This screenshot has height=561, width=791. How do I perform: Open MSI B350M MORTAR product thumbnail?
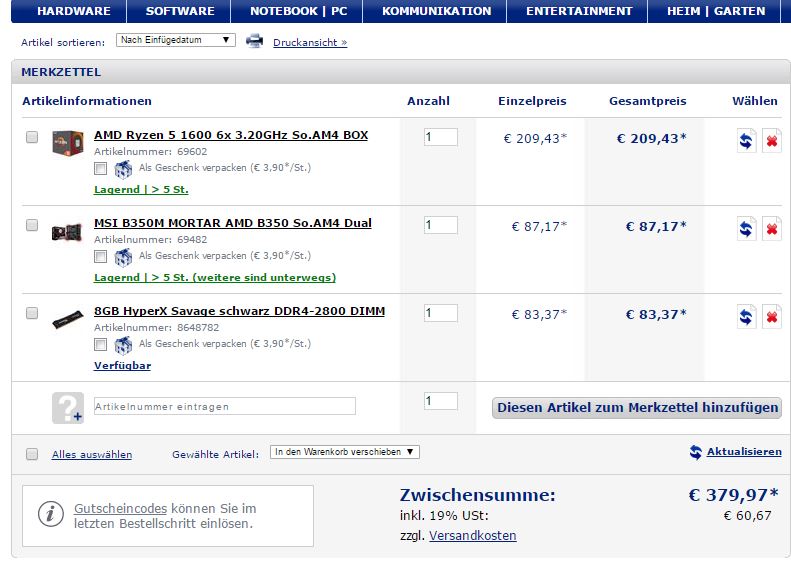click(x=68, y=232)
